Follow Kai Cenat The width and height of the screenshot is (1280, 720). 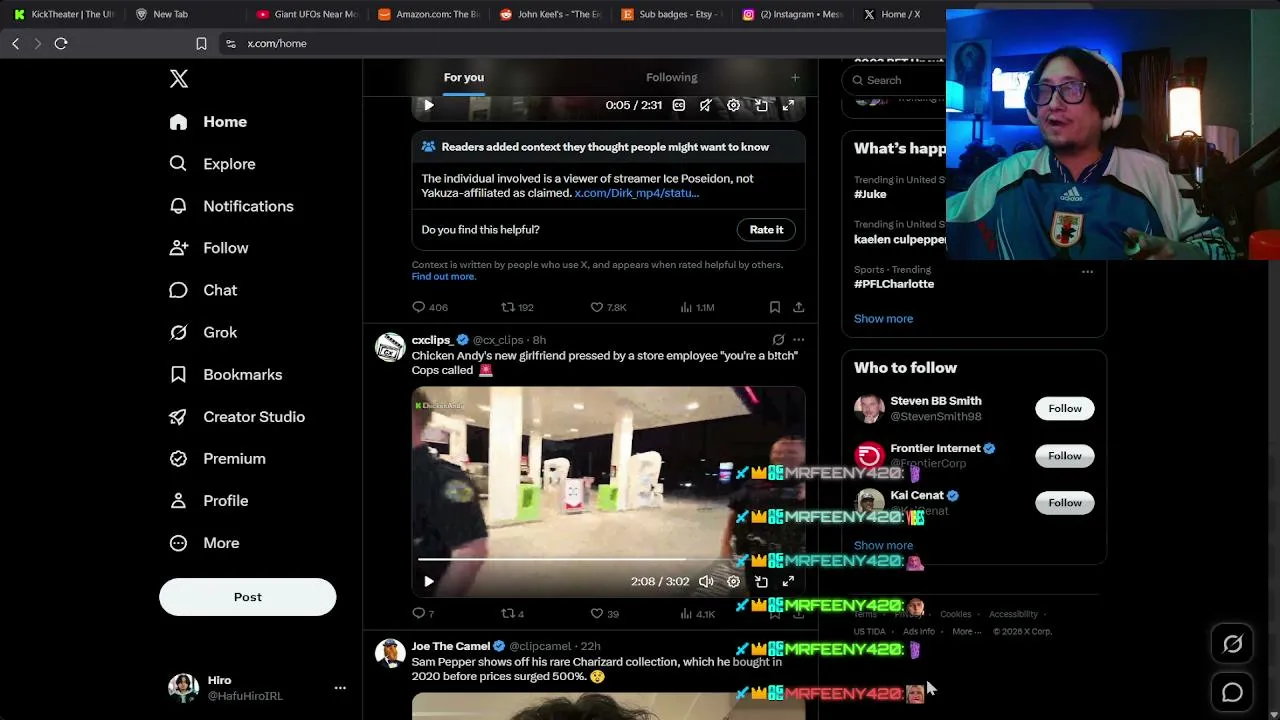1065,503
